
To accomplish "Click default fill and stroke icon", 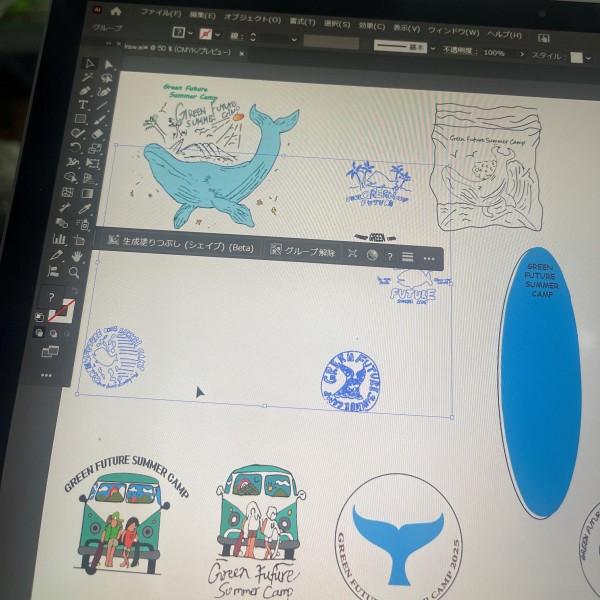I will [39, 317].
